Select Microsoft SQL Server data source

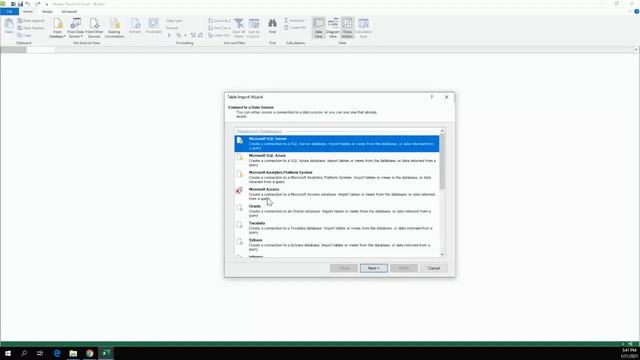(337, 143)
